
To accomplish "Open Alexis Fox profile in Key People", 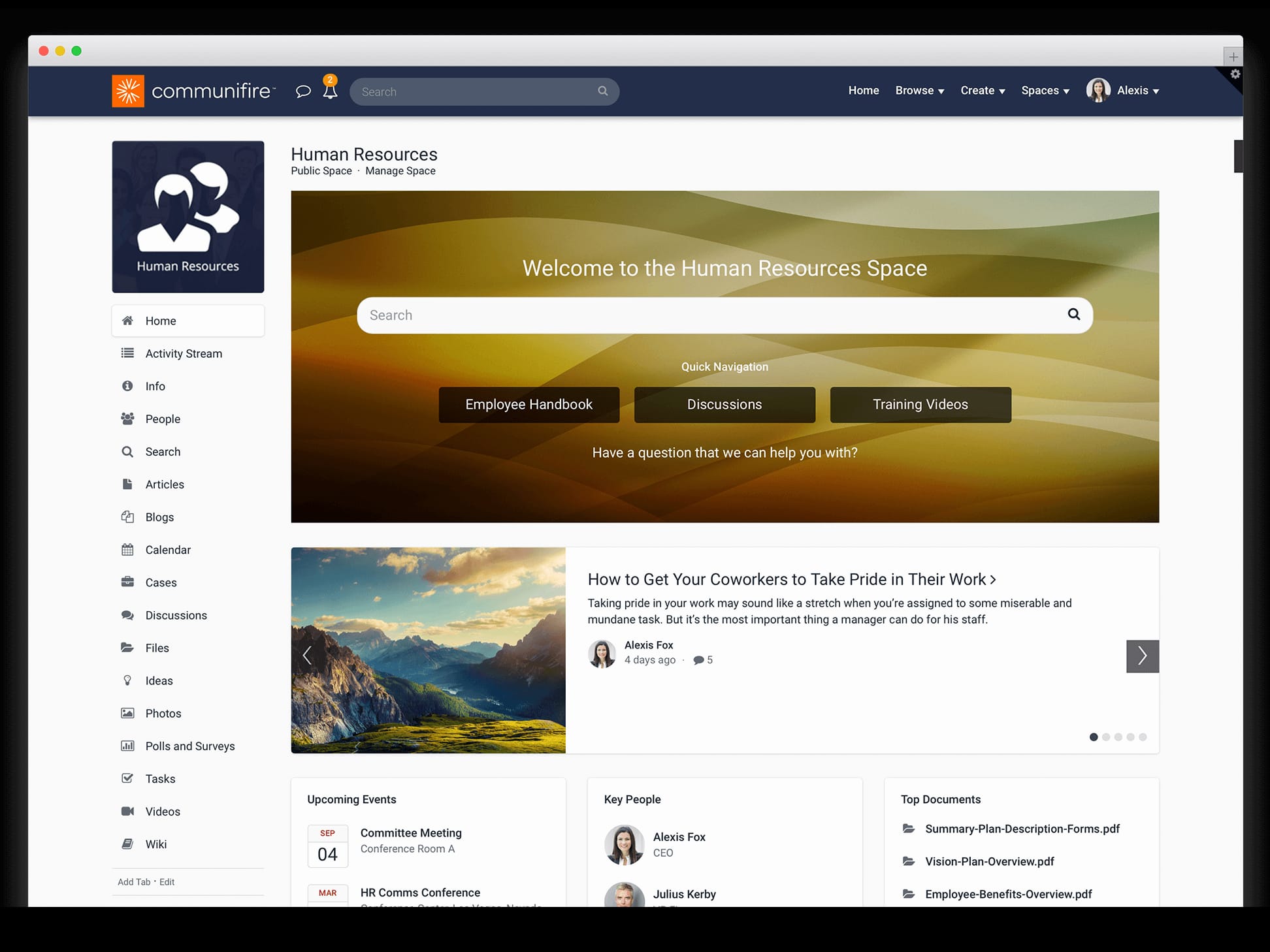I will point(679,837).
